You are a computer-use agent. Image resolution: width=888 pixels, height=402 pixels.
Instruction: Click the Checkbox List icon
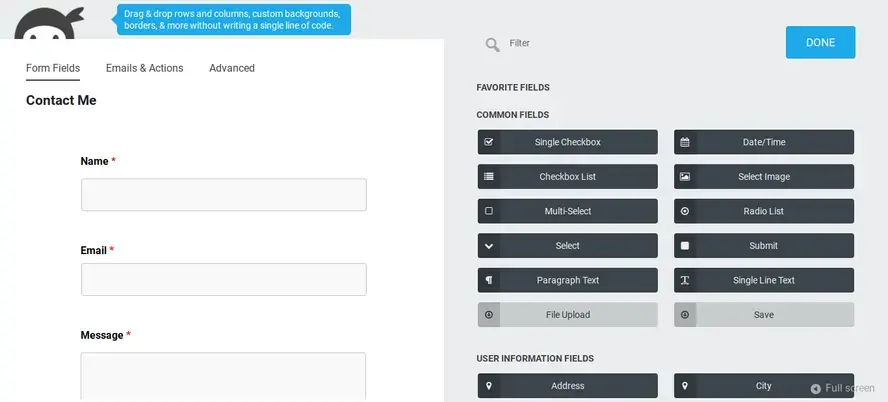(x=489, y=177)
